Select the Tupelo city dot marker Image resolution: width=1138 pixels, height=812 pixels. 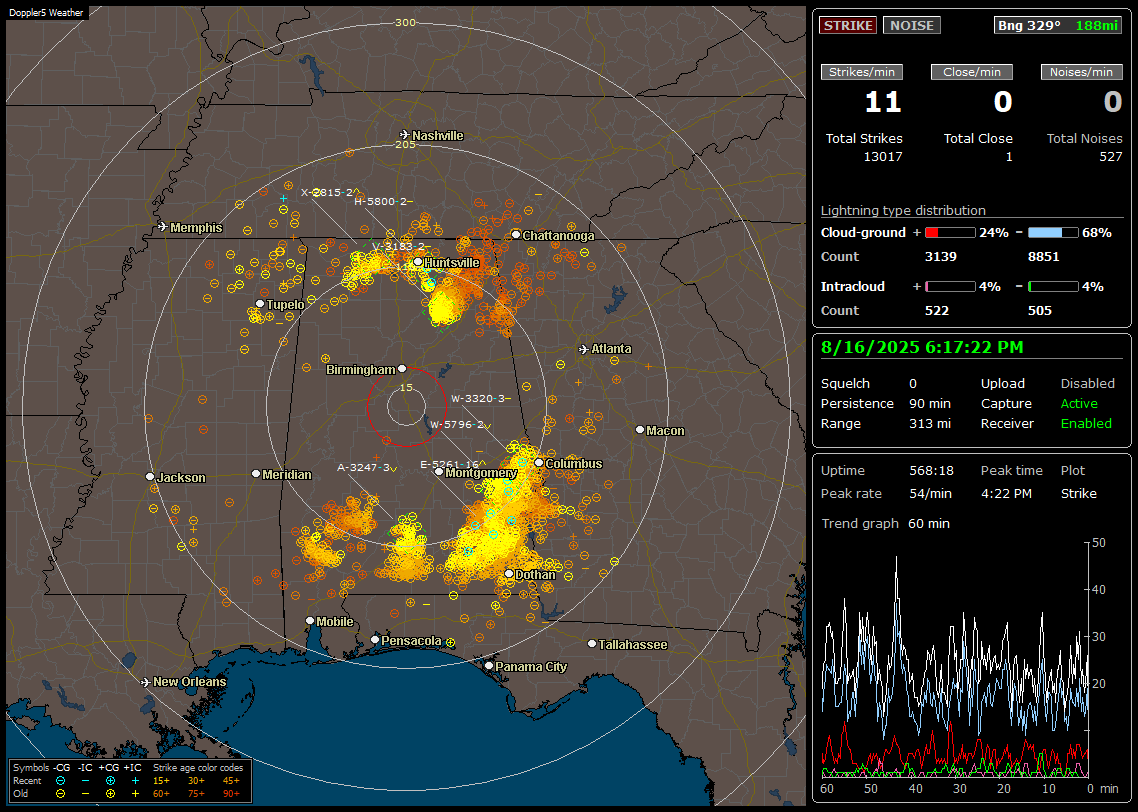[x=260, y=303]
